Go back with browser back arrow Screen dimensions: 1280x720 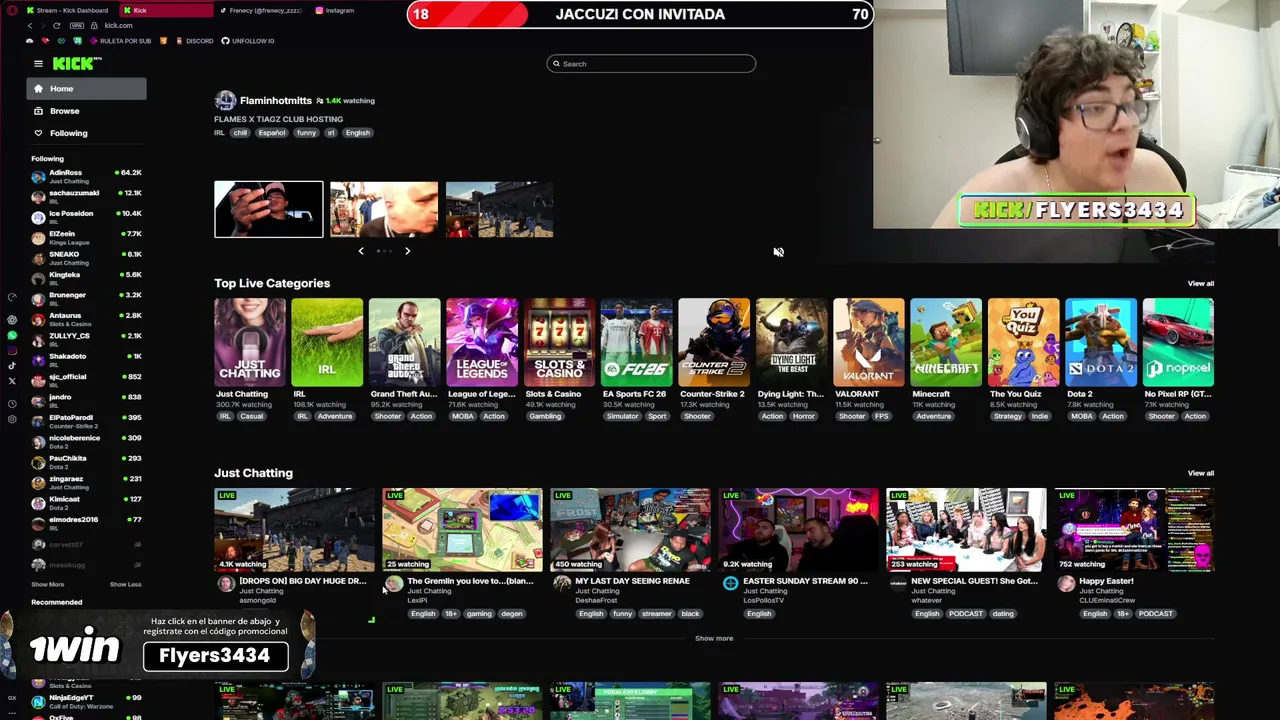(30, 25)
